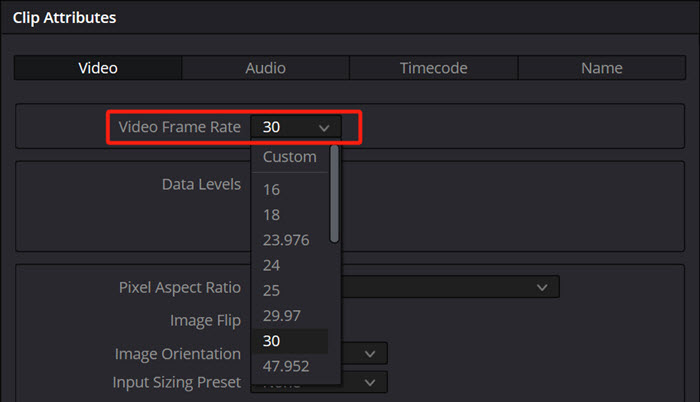Select 18 fps in frame rate list
Image resolution: width=700 pixels, height=402 pixels.
tap(290, 215)
